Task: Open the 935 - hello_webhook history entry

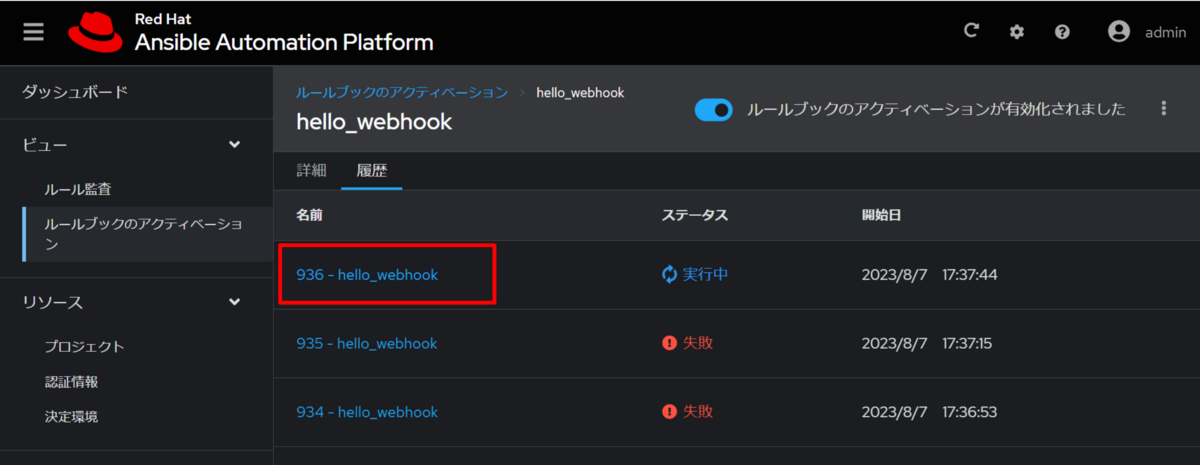Action: (x=367, y=343)
